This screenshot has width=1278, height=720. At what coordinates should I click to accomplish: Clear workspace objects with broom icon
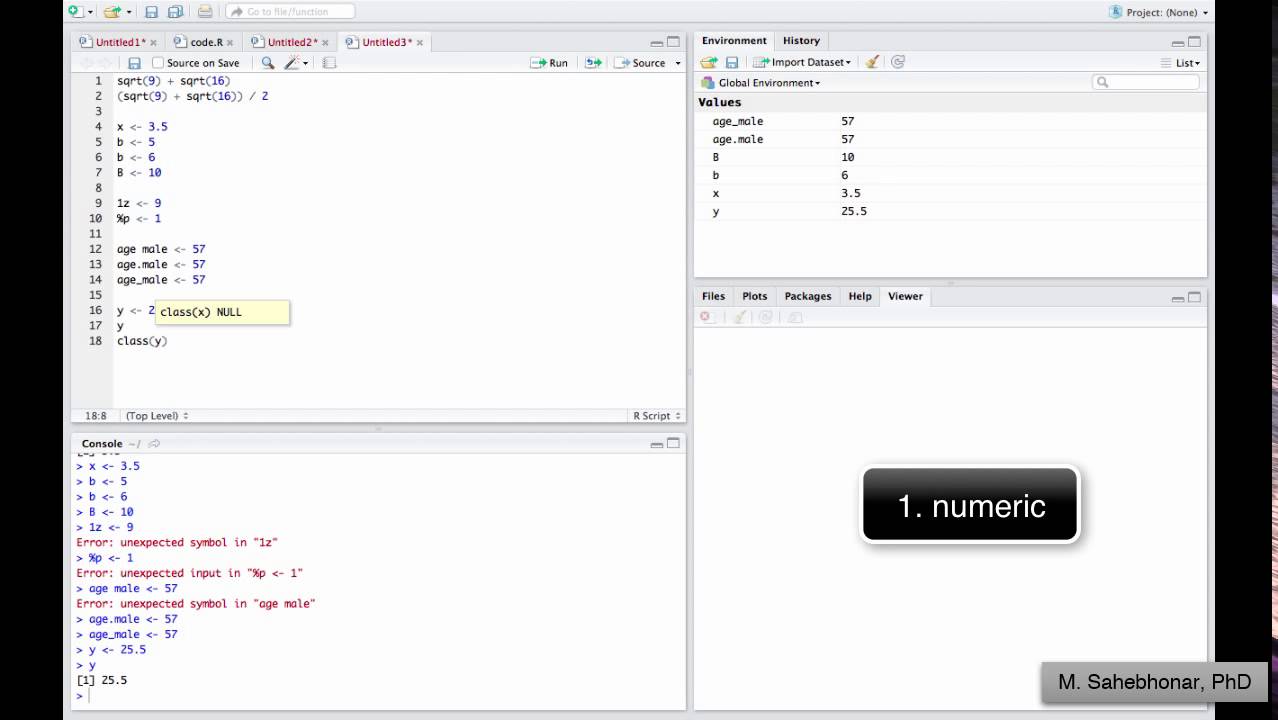tap(872, 62)
